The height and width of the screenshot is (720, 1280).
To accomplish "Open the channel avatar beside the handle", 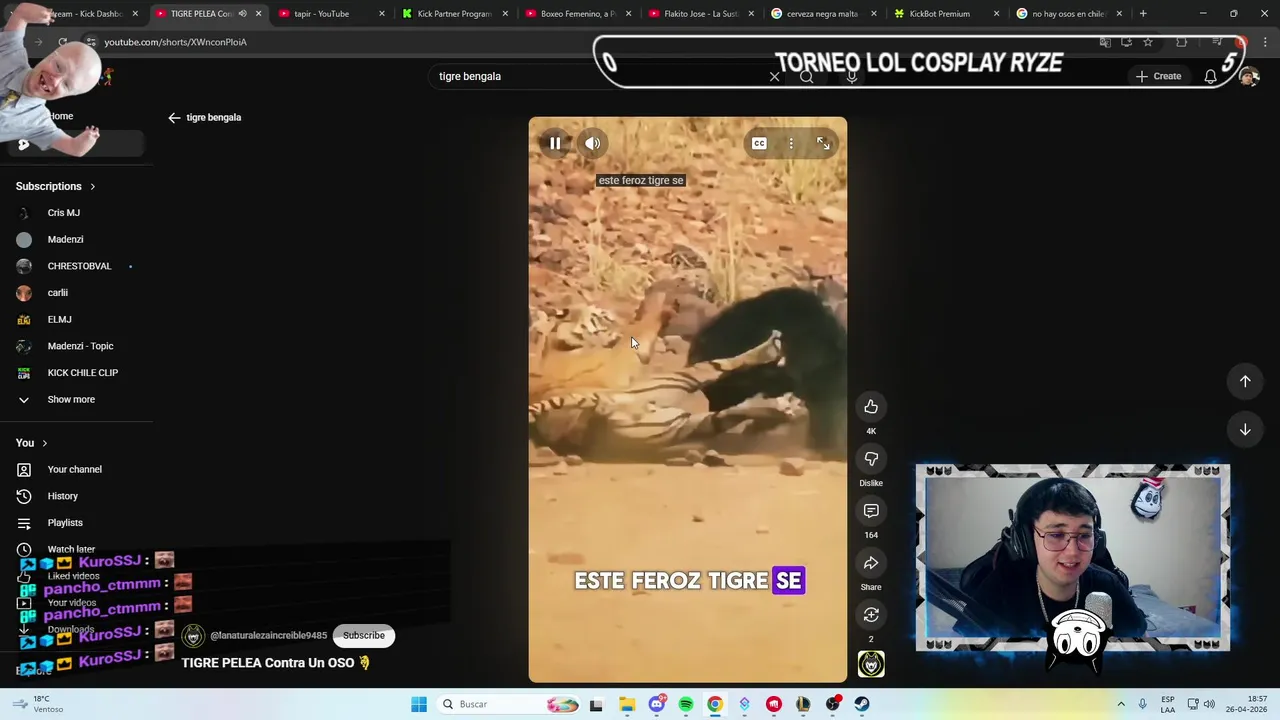I will (x=193, y=636).
